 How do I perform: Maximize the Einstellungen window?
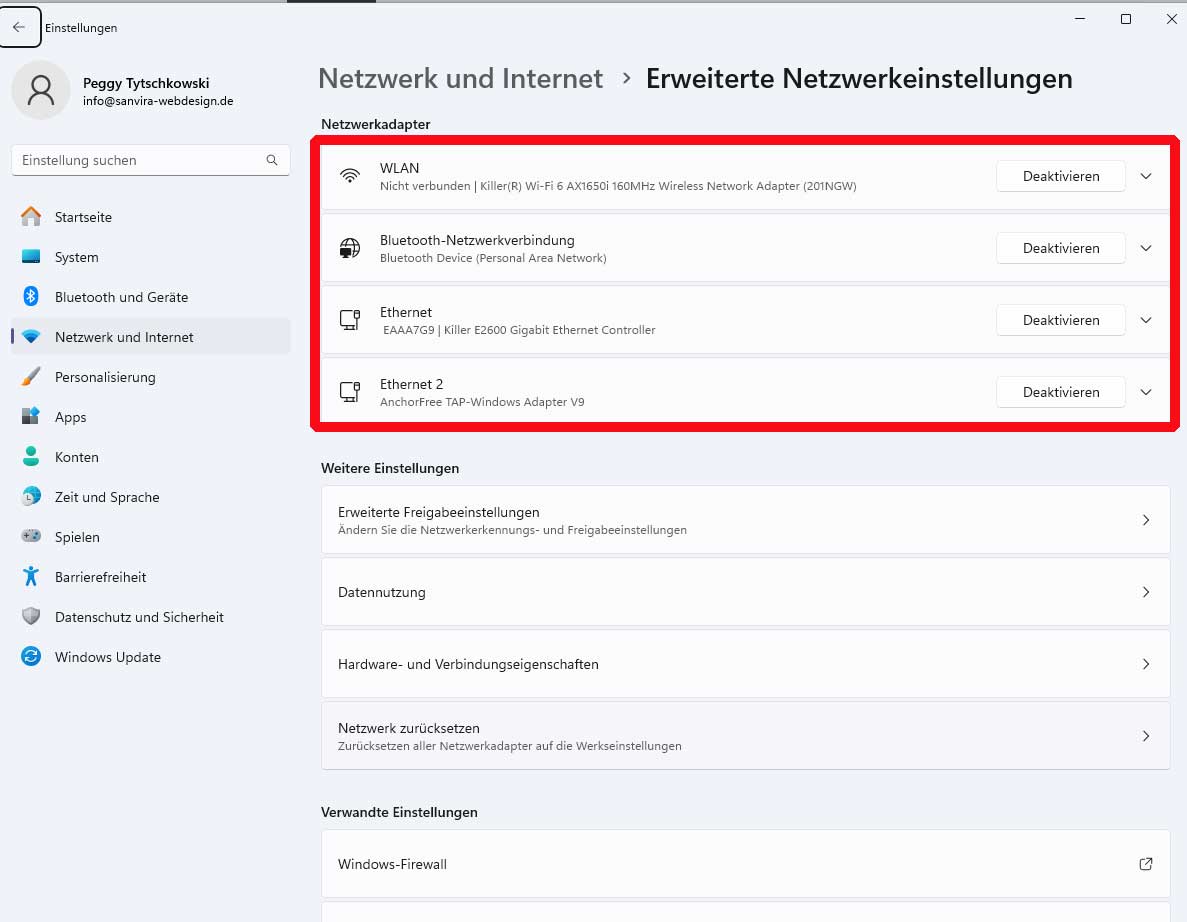click(x=1126, y=19)
